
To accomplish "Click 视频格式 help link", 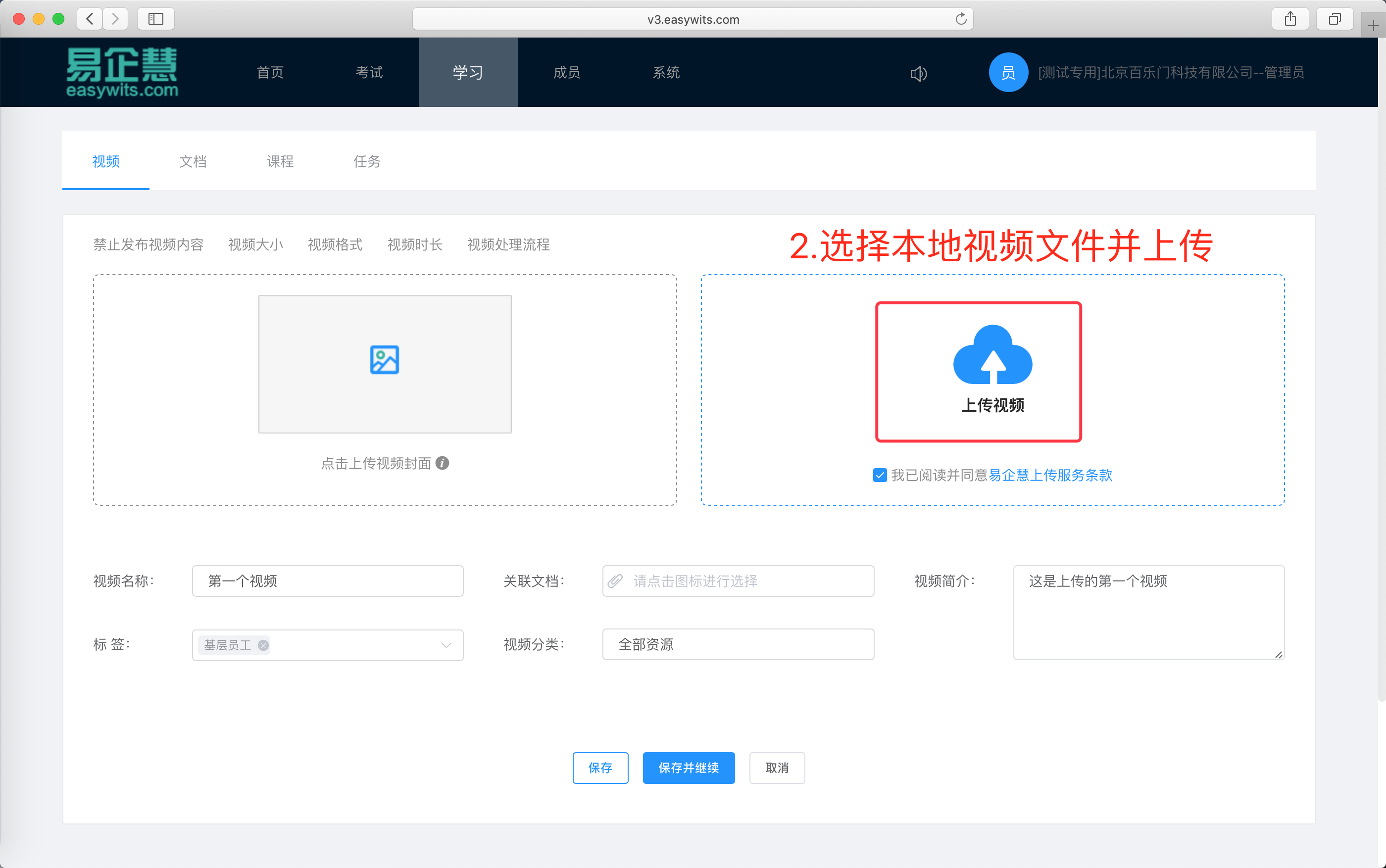I will pyautogui.click(x=335, y=244).
